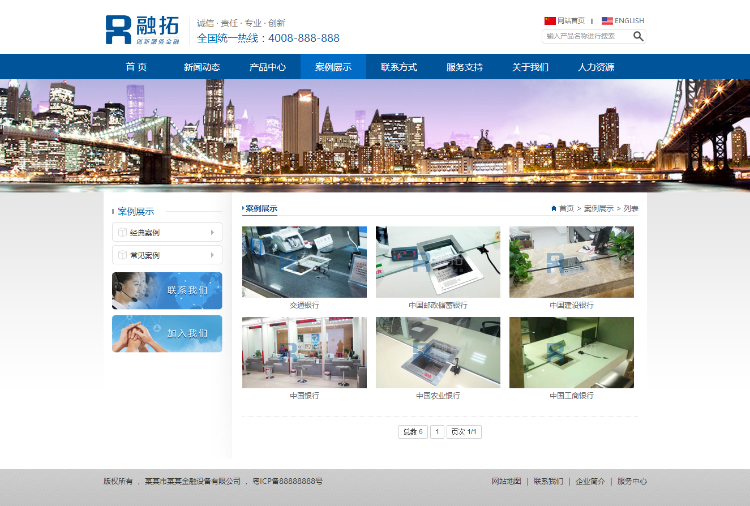
Task: Open the 中国银行 case thumbnail
Action: point(304,352)
